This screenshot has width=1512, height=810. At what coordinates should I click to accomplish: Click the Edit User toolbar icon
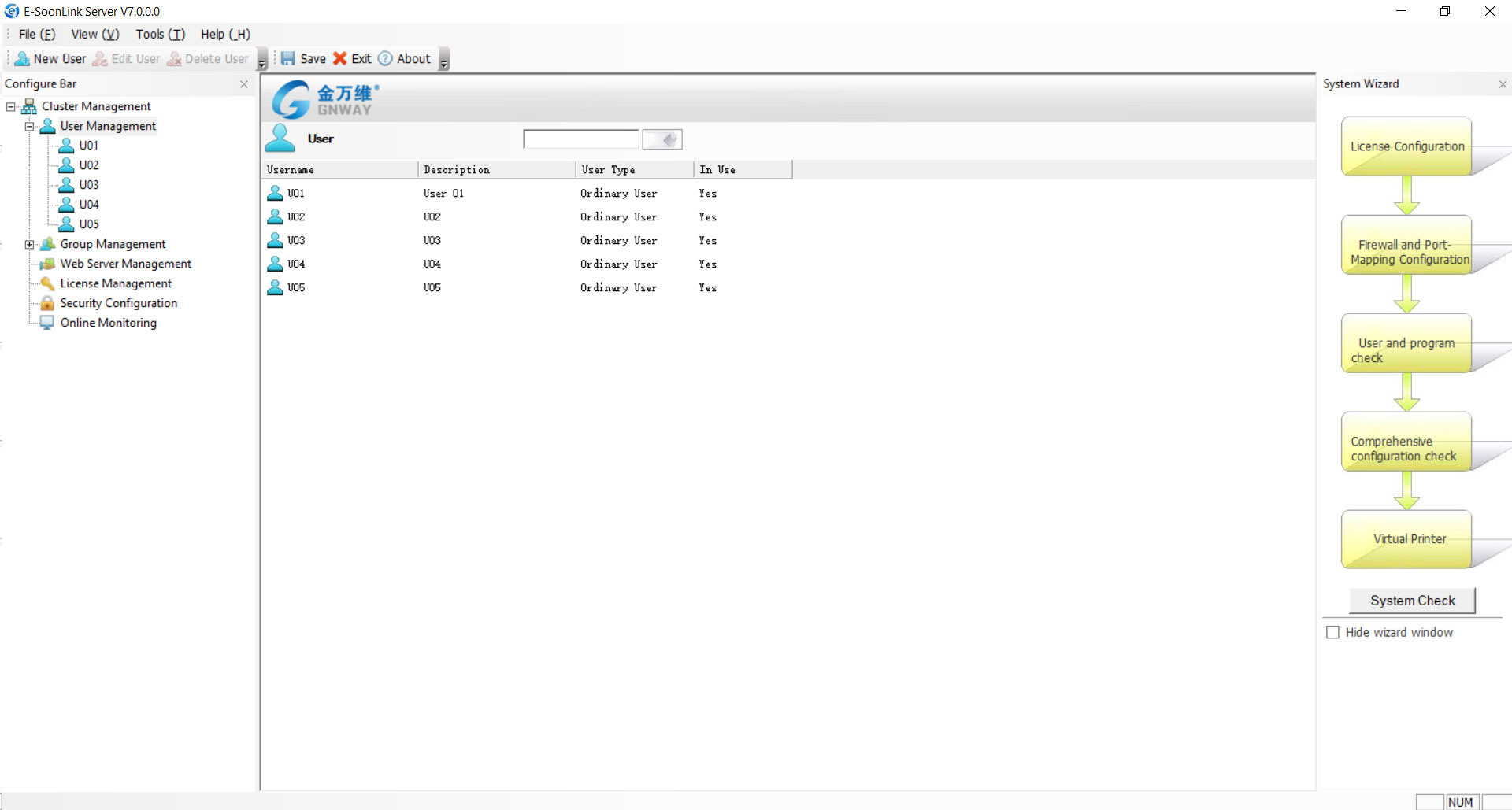100,59
